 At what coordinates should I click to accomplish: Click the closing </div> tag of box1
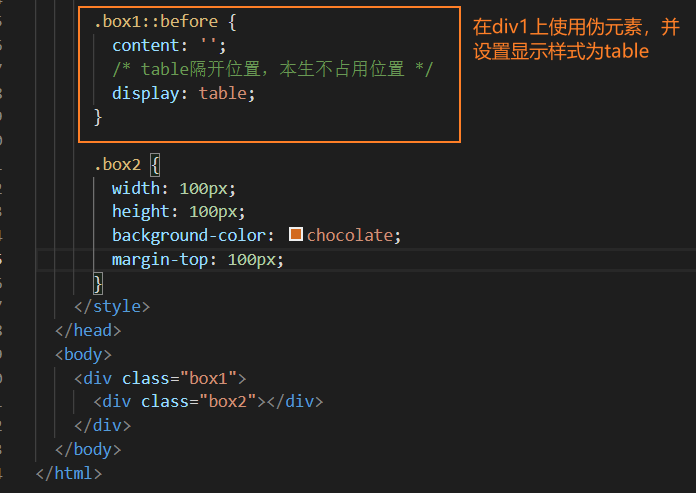[x=103, y=426]
